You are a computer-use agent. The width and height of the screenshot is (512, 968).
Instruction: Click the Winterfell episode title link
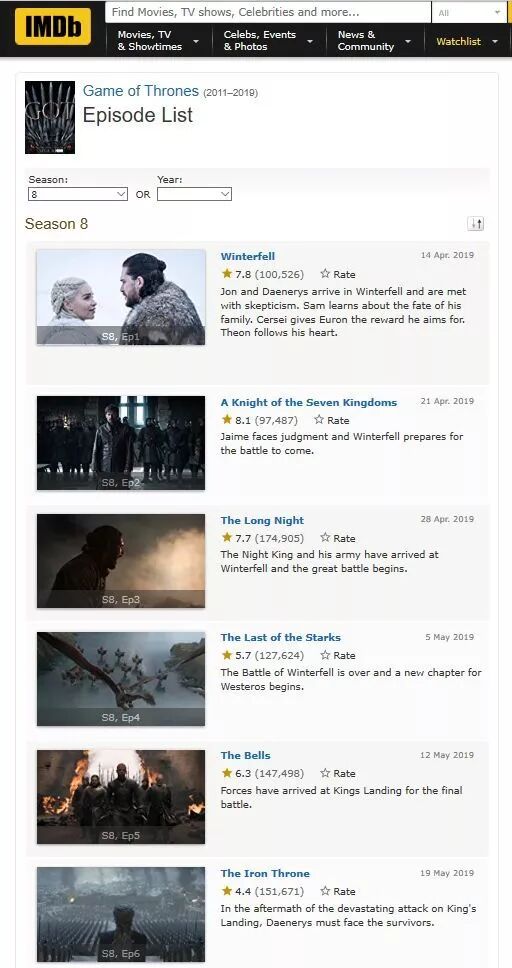(248, 257)
